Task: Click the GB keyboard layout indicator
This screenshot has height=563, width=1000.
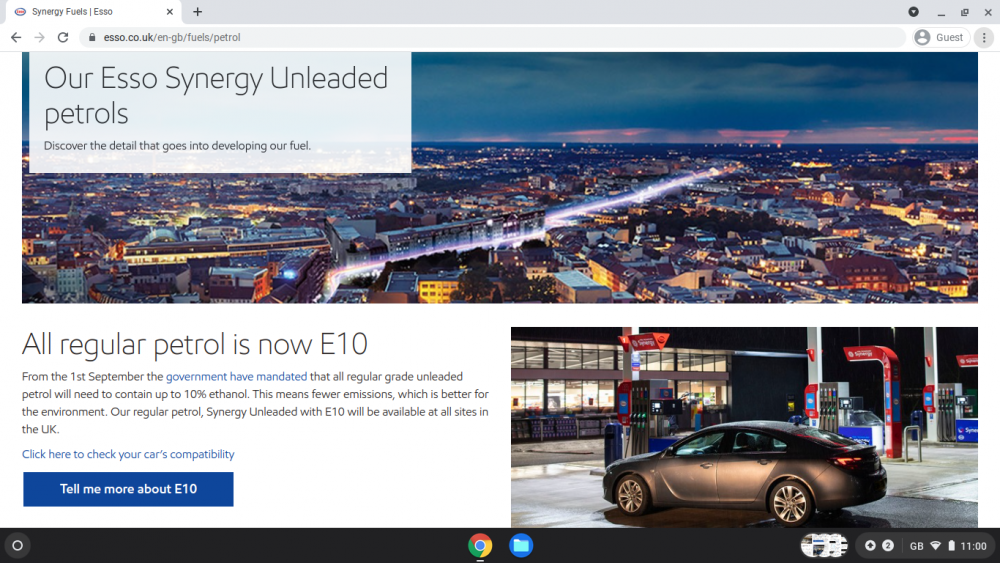Action: point(916,546)
